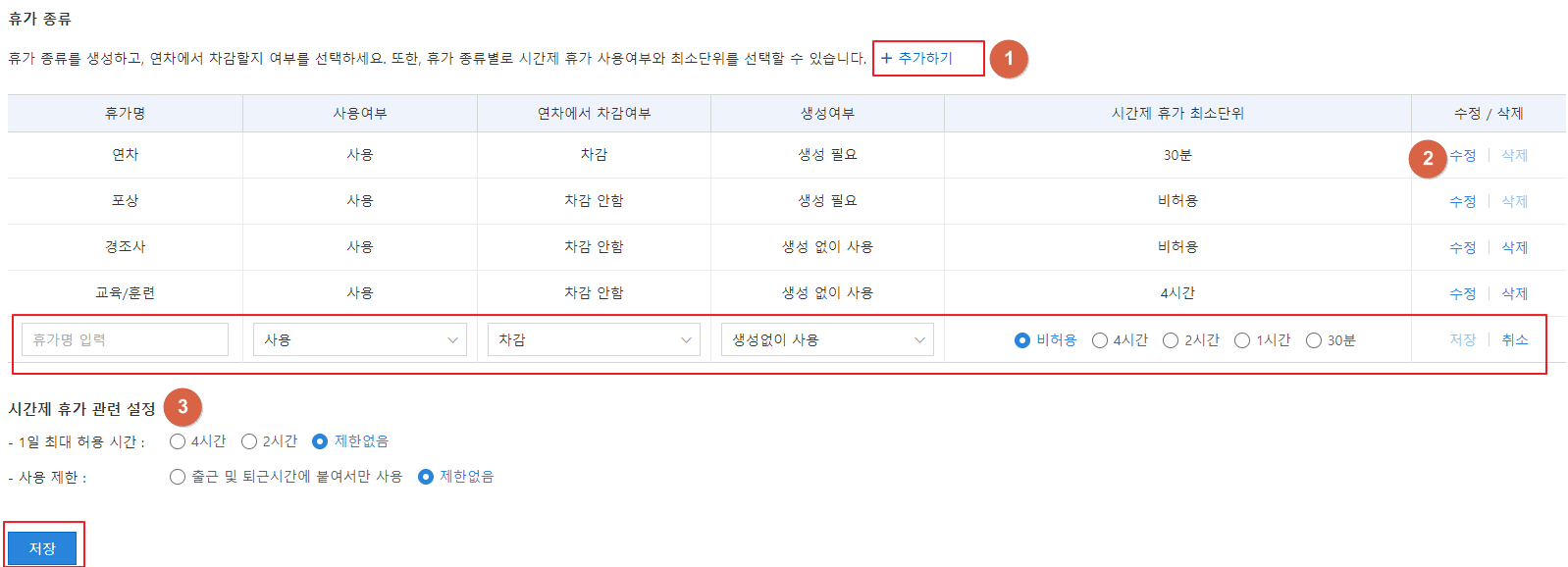The width and height of the screenshot is (1568, 567).
Task: Click the blue 저장 button at bottom
Action: click(42, 548)
